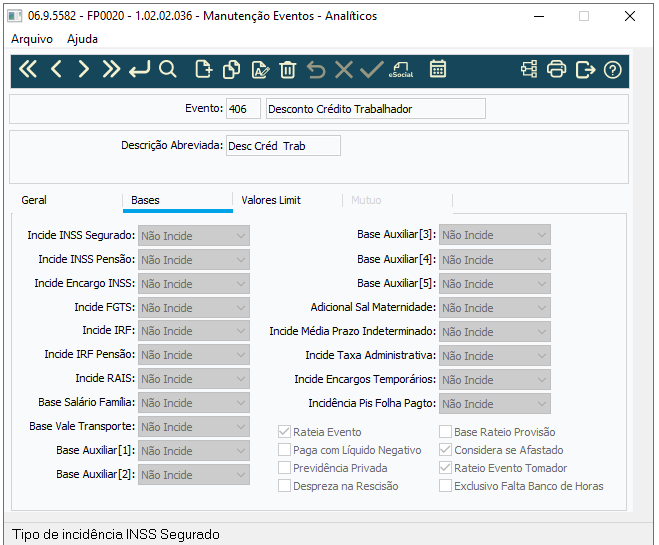659x545 pixels.
Task: Open search with the magnifier icon
Action: point(167,69)
